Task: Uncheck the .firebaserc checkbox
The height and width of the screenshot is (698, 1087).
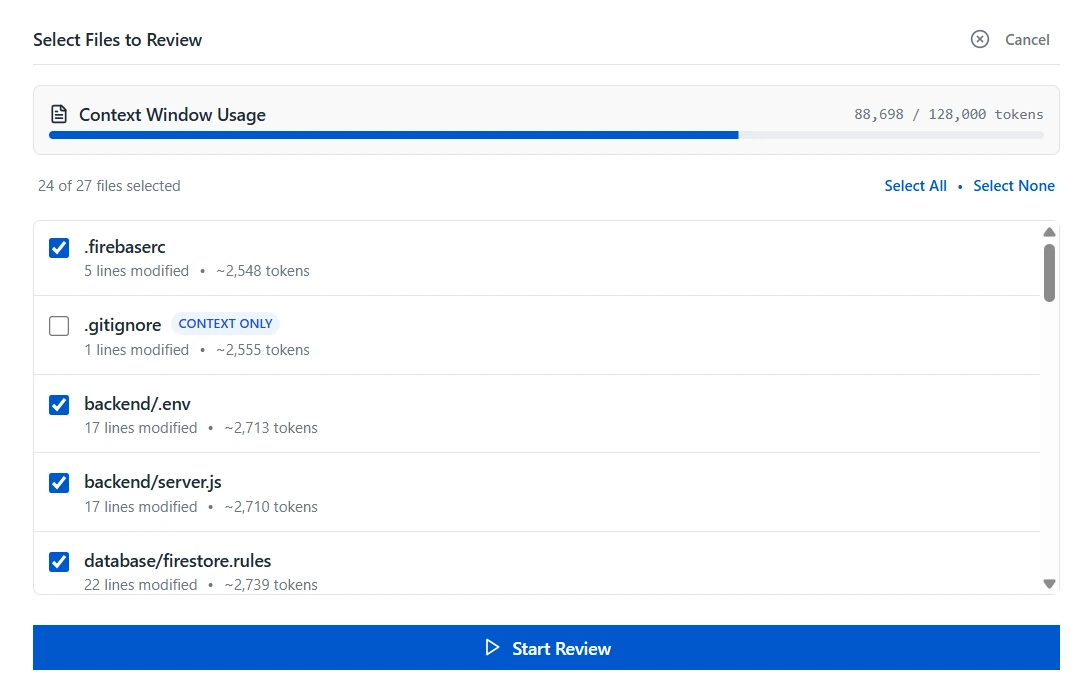Action: pyautogui.click(x=58, y=247)
